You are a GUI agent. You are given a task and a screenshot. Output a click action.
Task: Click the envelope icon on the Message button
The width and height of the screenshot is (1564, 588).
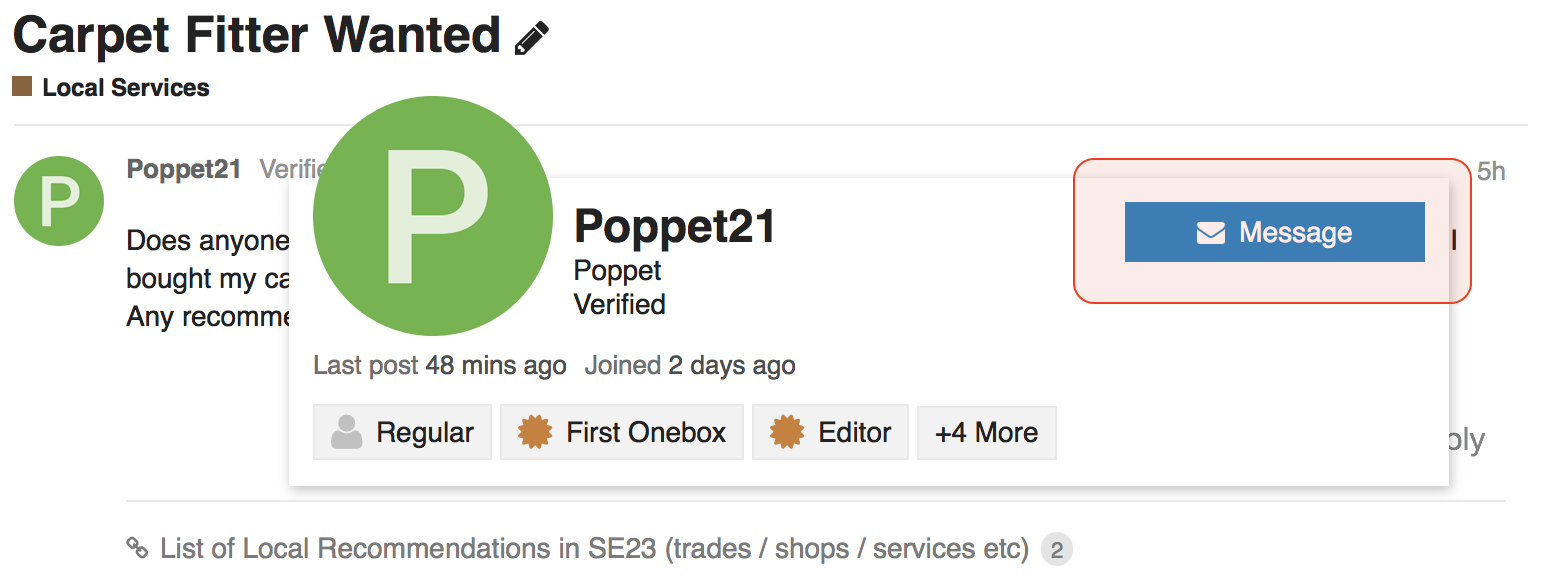(1211, 233)
